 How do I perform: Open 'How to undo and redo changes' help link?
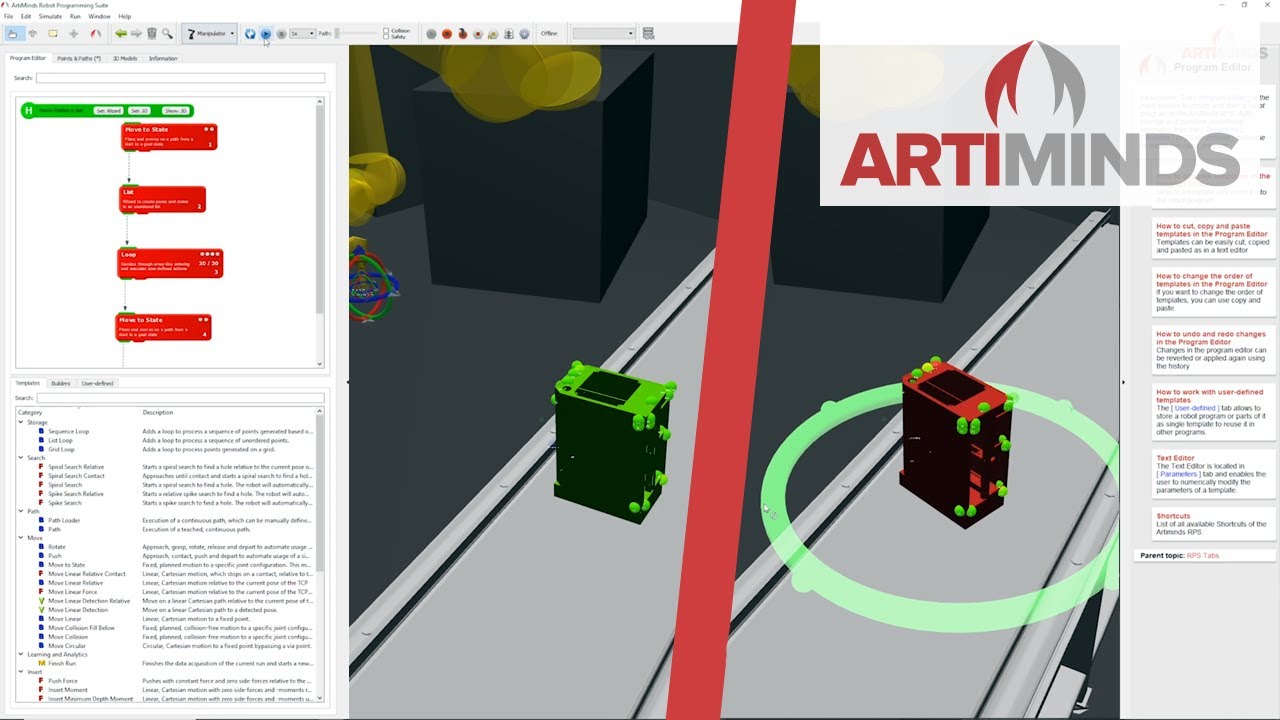click(1209, 338)
